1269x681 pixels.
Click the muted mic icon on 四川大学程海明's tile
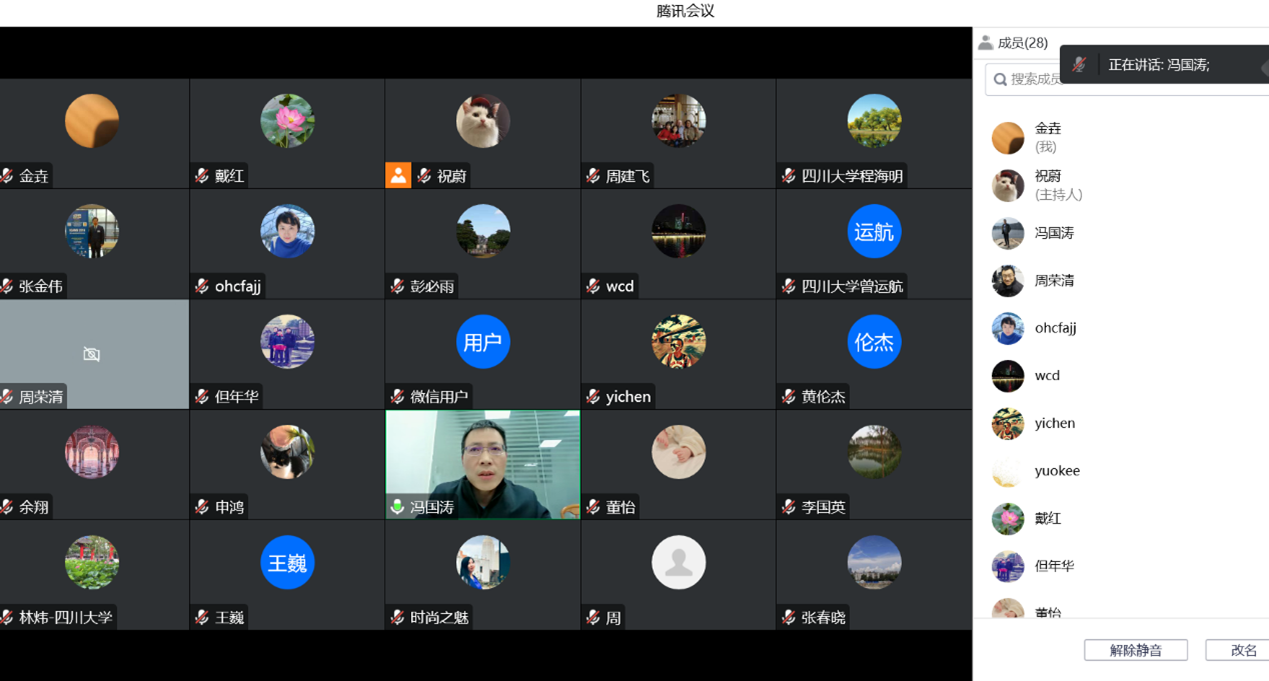[789, 176]
